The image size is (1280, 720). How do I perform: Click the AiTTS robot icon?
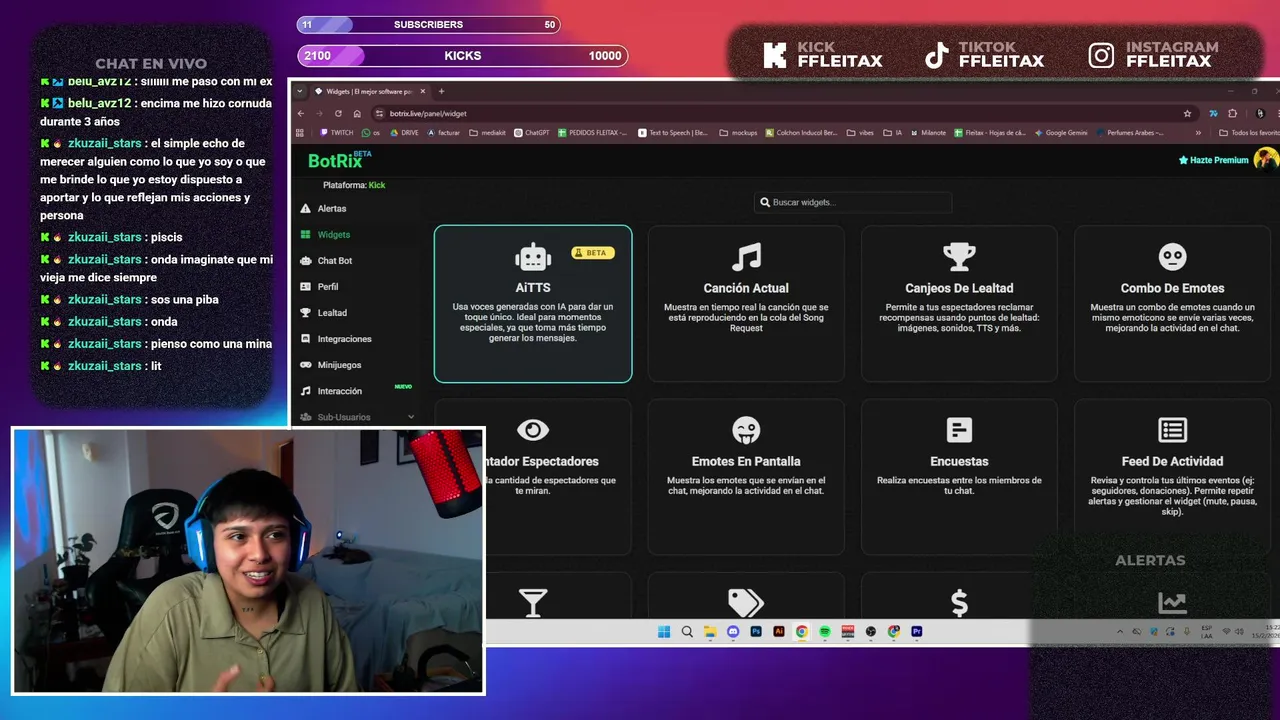[533, 257]
